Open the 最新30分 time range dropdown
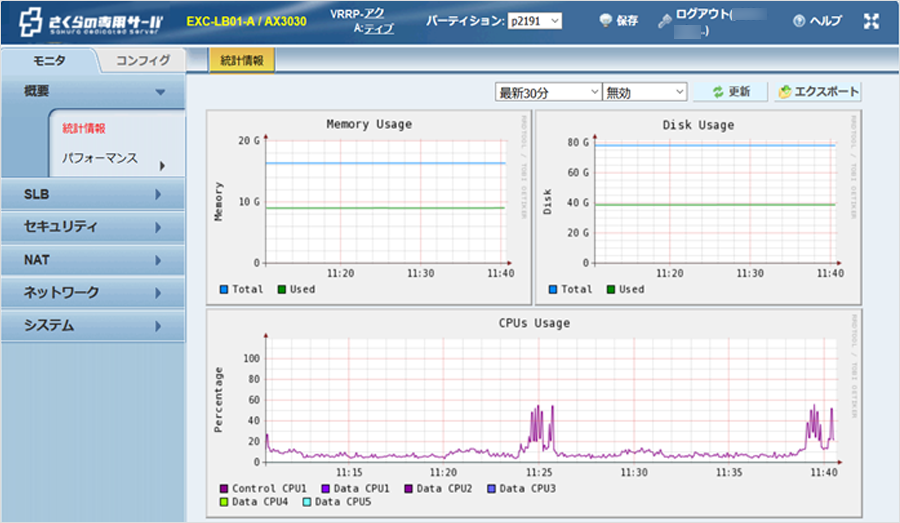Viewport: 900px width, 523px height. 548,92
